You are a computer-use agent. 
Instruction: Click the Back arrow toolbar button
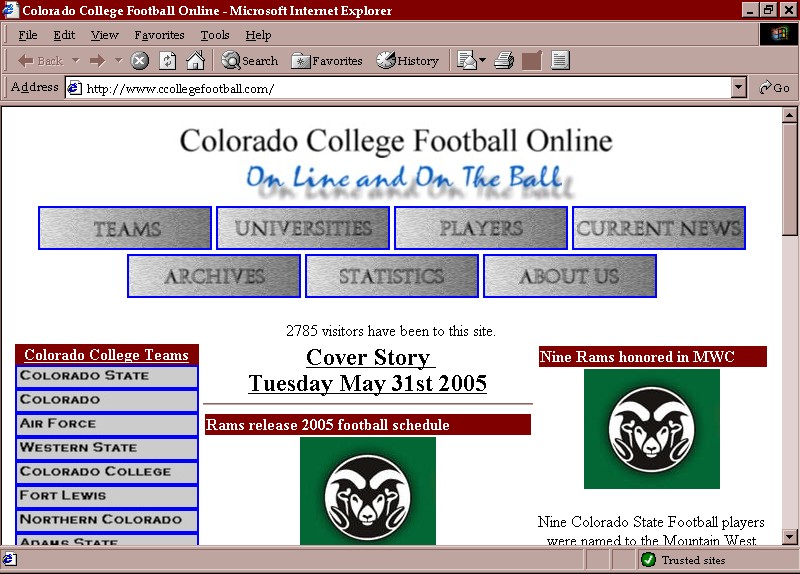(x=40, y=61)
